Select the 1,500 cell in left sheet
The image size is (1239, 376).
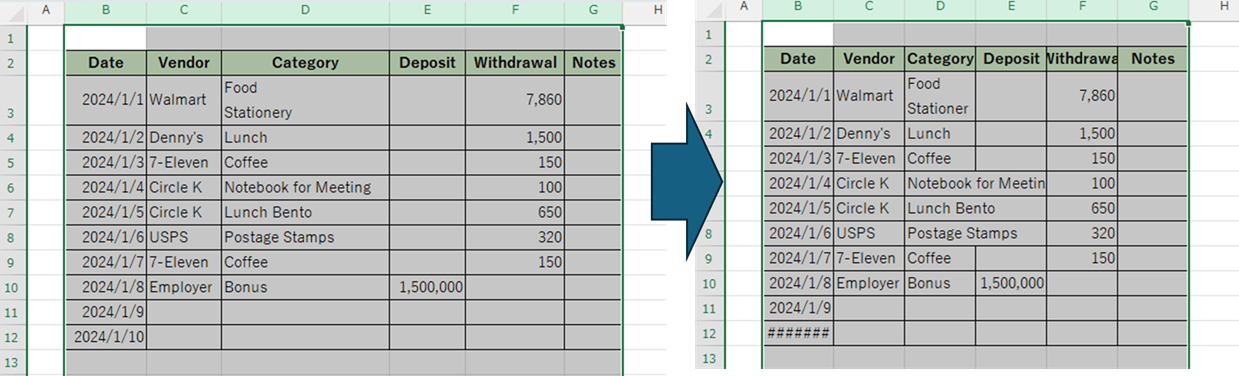click(x=515, y=138)
